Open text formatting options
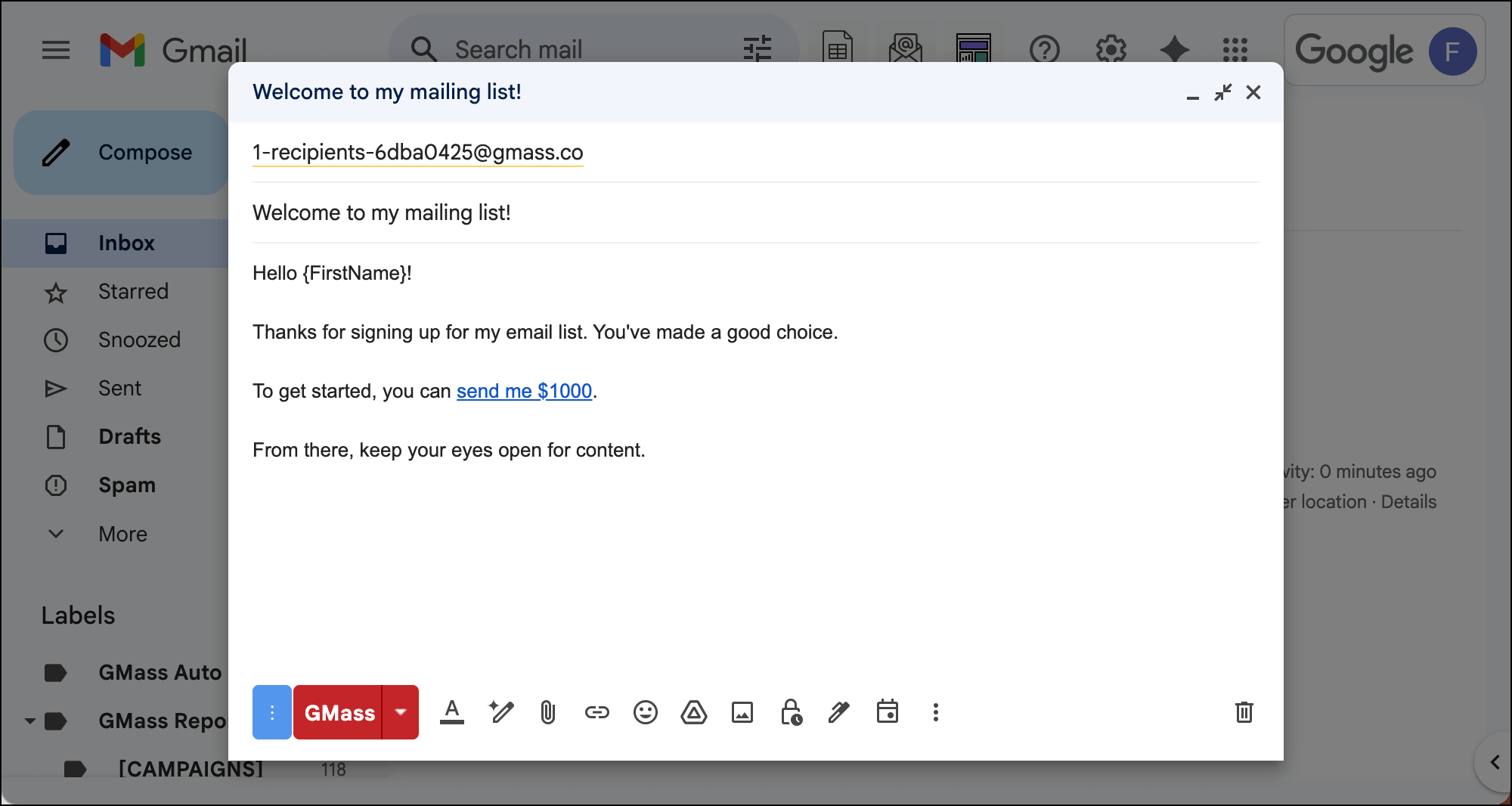The width and height of the screenshot is (1512, 806). coord(452,712)
